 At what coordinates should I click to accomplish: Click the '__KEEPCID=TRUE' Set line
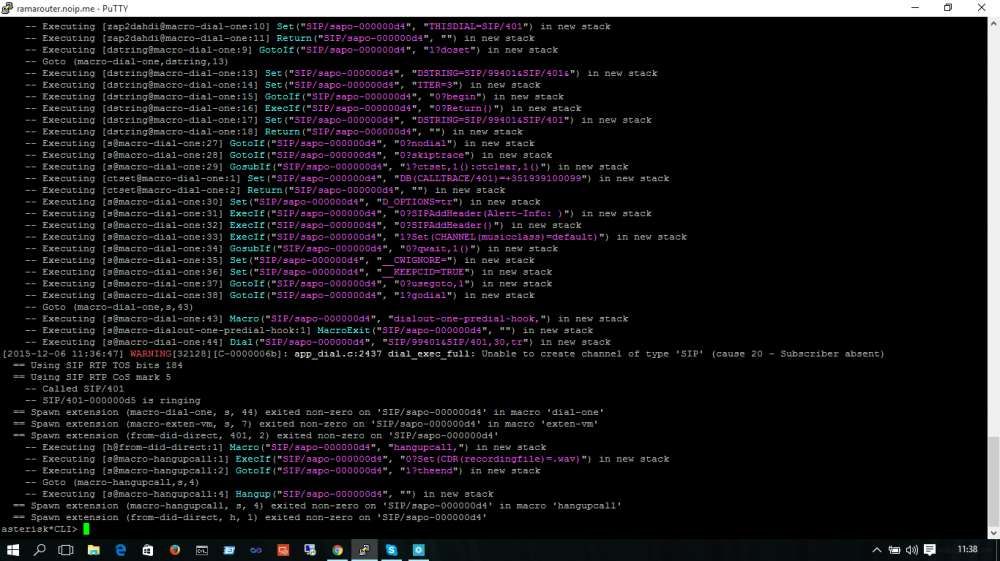(288, 272)
